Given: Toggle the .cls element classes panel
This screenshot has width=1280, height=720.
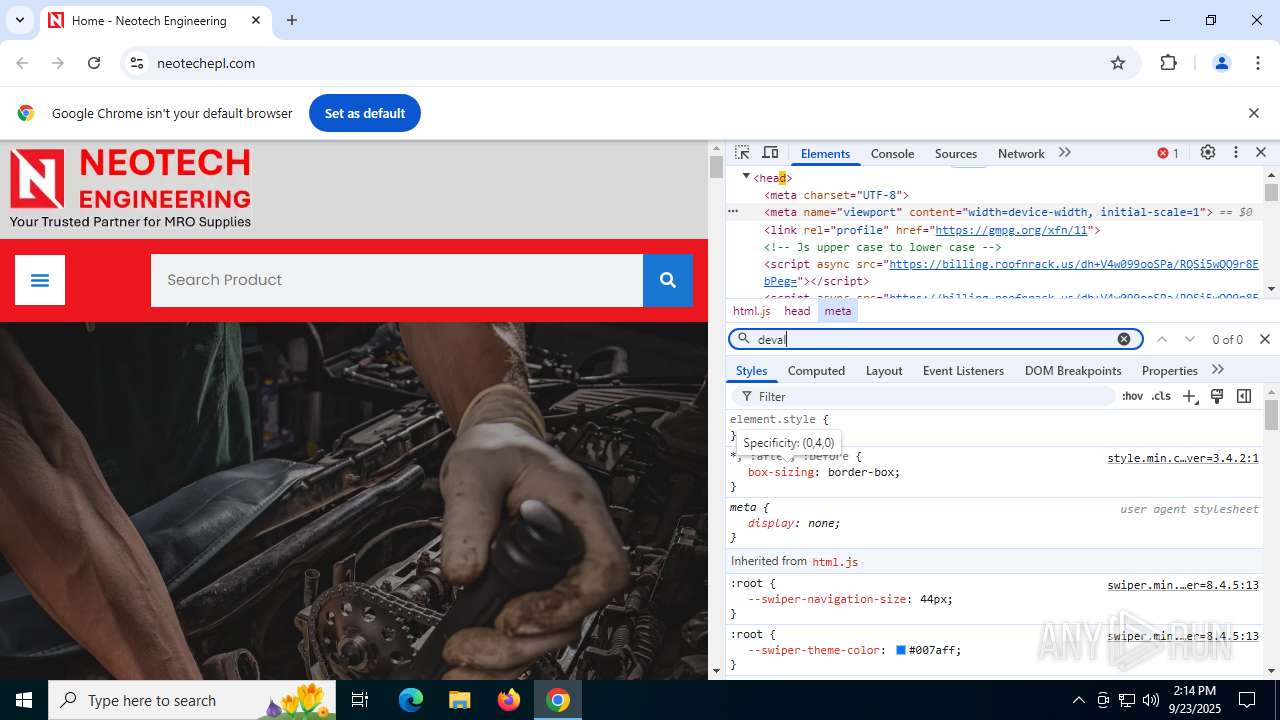Looking at the screenshot, I should coord(1161,396).
